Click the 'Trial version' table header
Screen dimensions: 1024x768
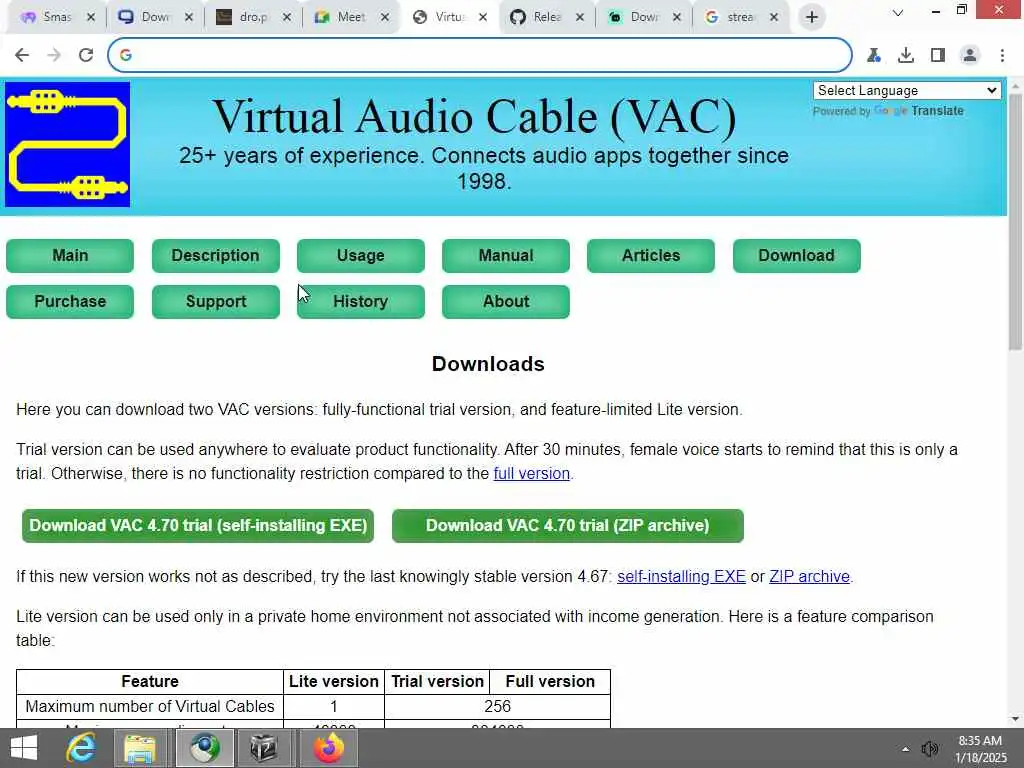pos(438,682)
